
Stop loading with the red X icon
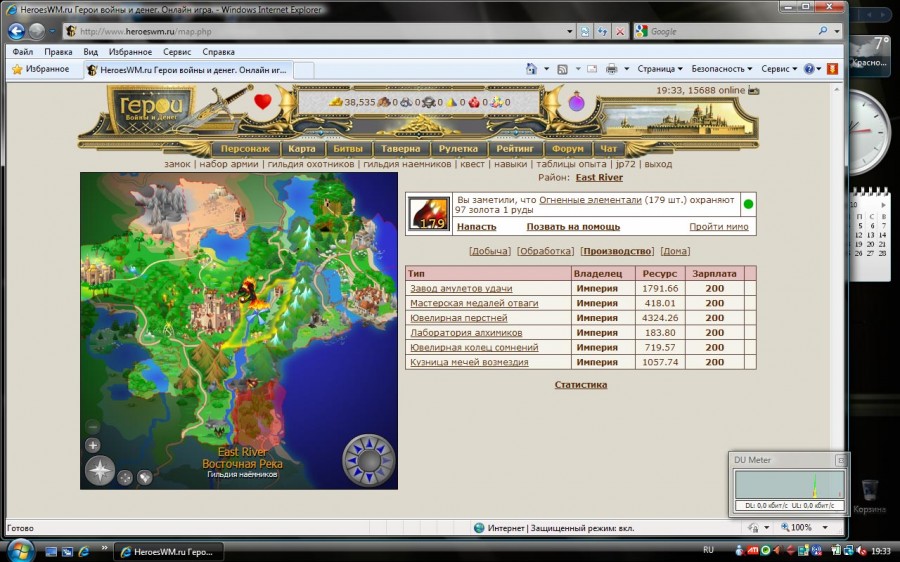tap(620, 32)
